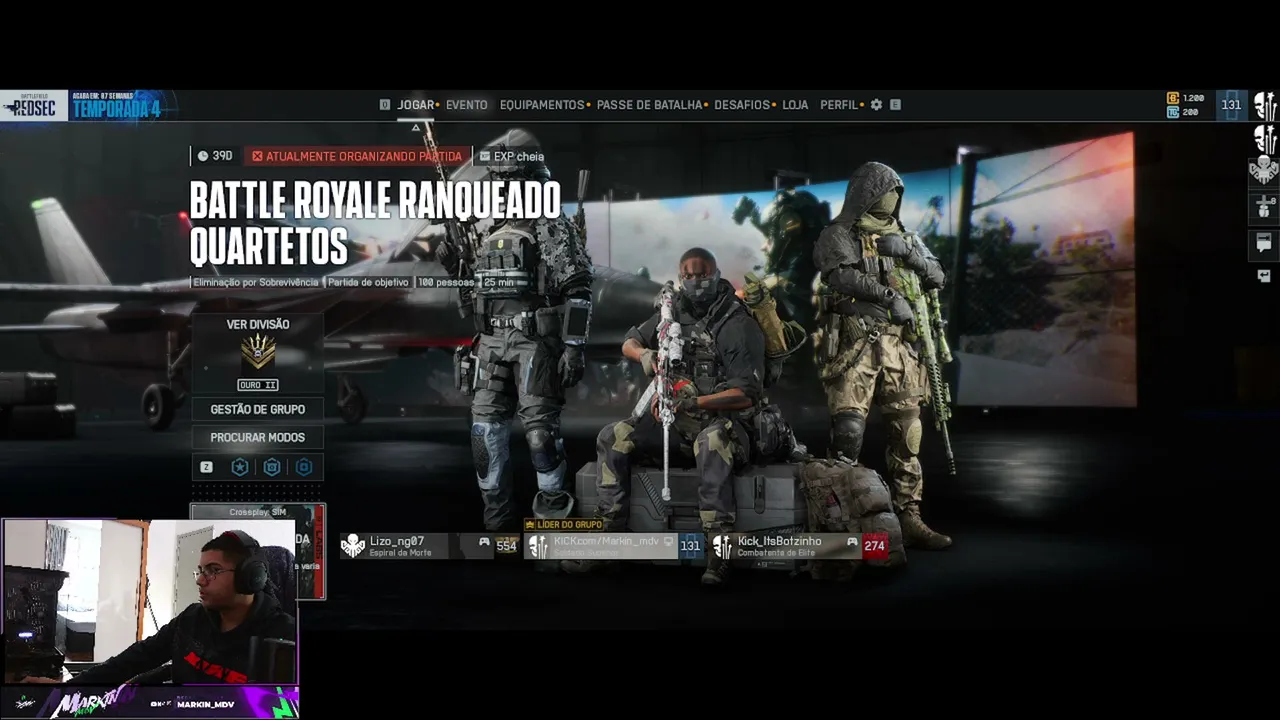Click the blue TC currency icon
Viewport: 1280px width, 720px height.
1173,112
